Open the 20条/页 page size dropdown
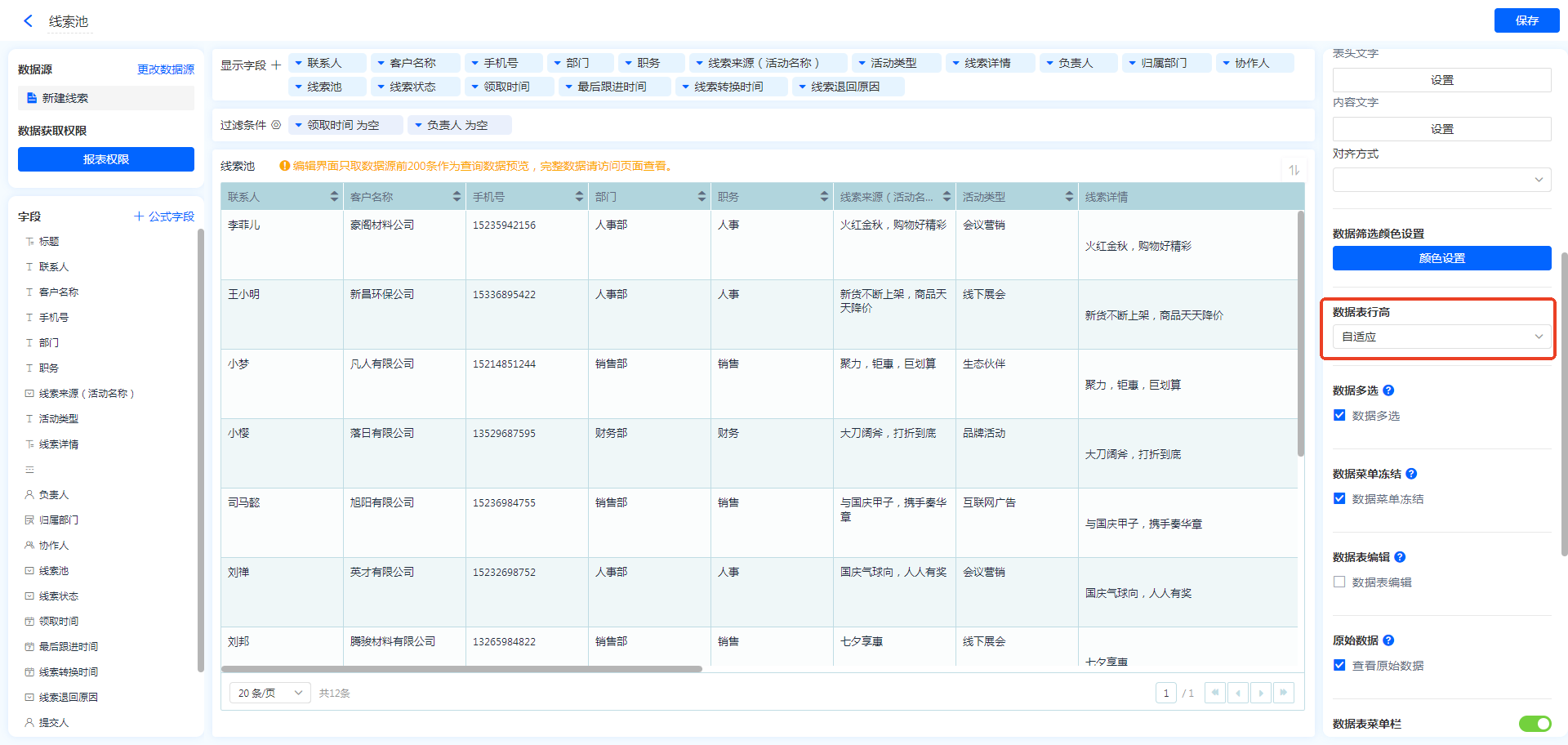 click(x=269, y=693)
